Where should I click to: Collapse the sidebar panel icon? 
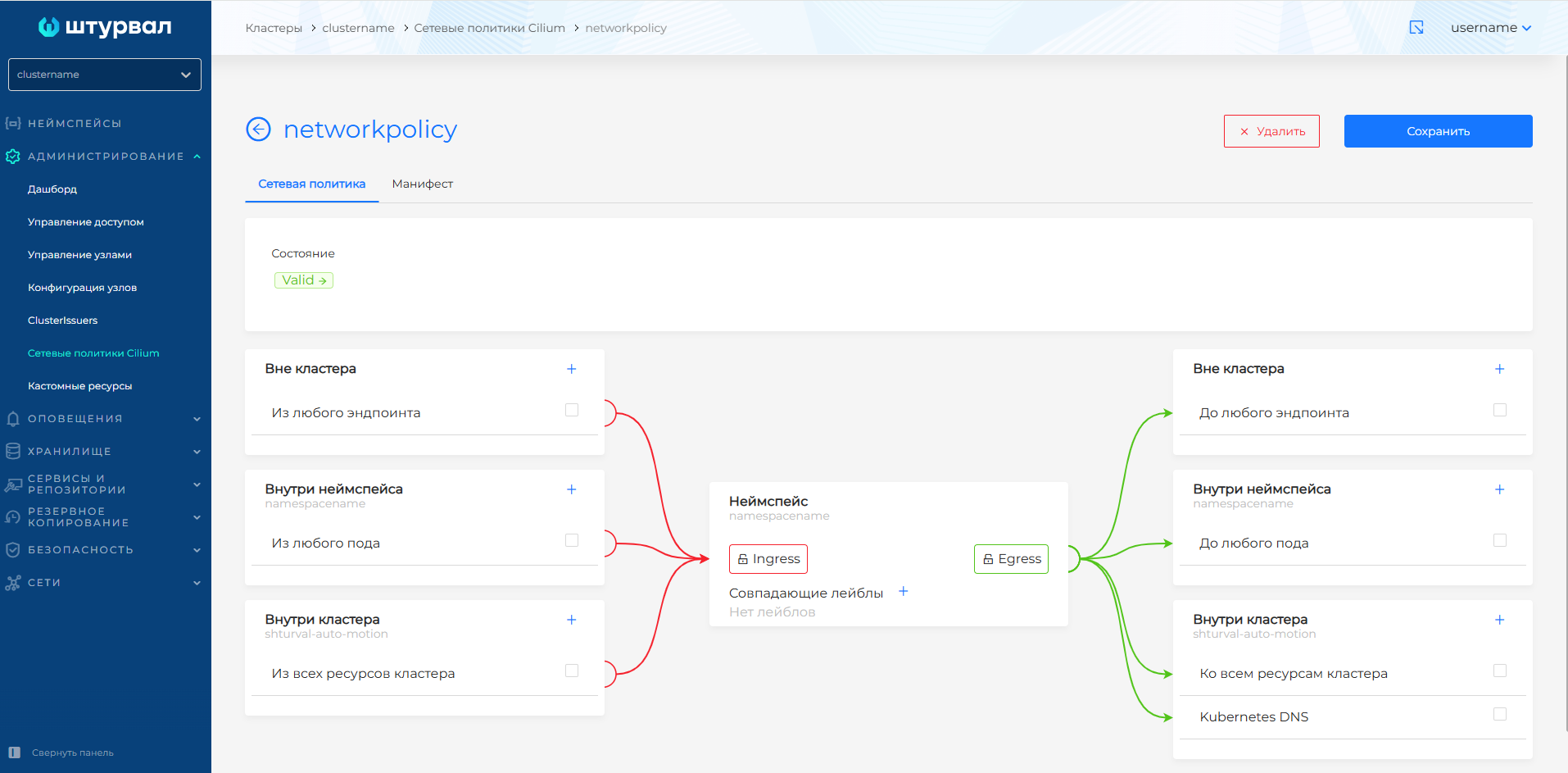14,753
